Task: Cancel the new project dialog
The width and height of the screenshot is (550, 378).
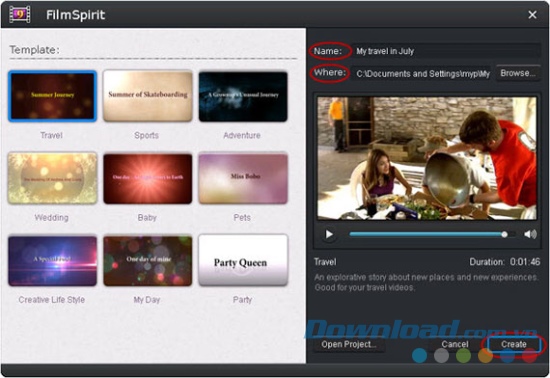Action: (x=455, y=344)
